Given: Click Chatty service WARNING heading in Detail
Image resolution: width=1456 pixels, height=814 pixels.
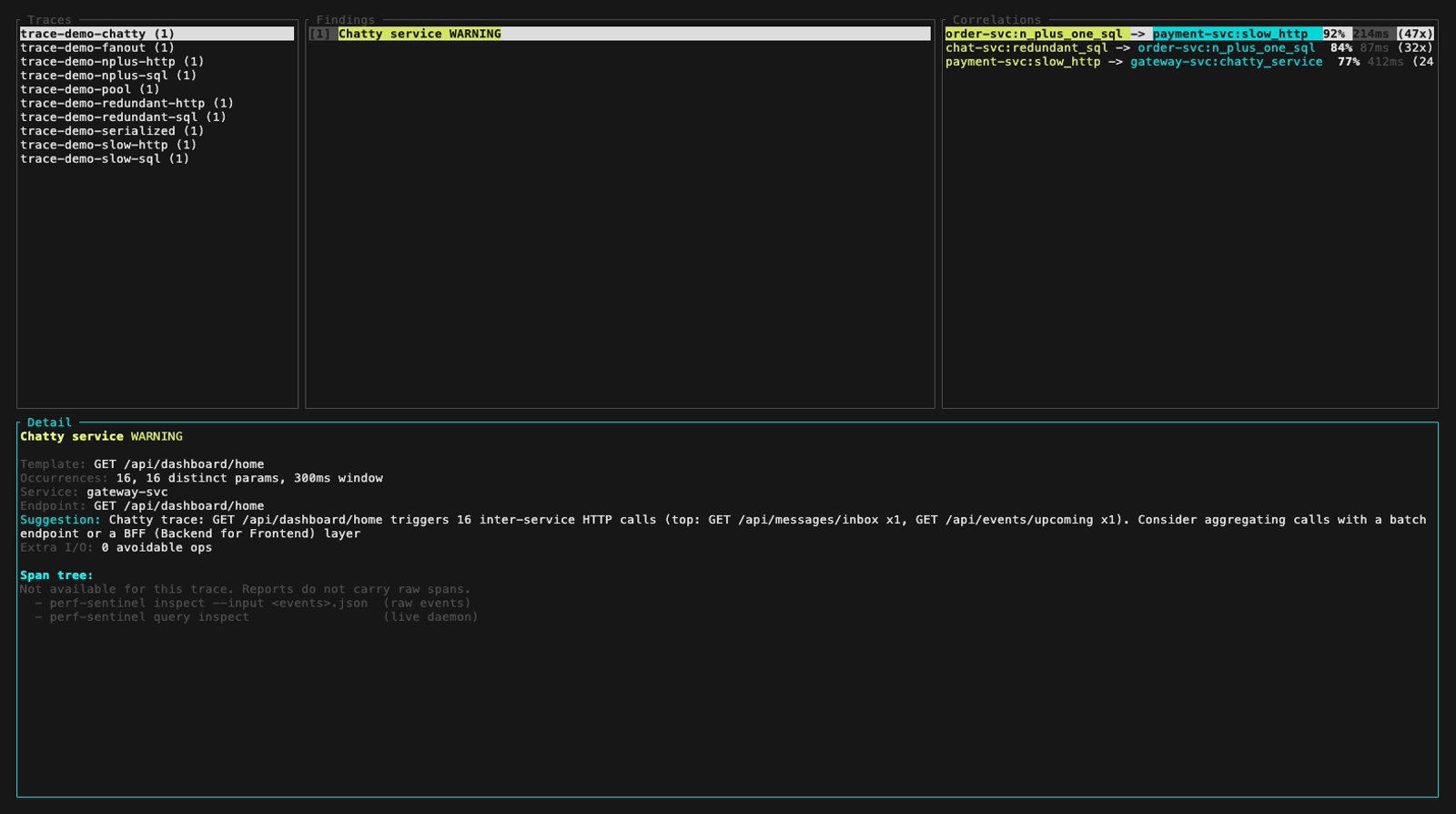Looking at the screenshot, I should click(x=101, y=436).
